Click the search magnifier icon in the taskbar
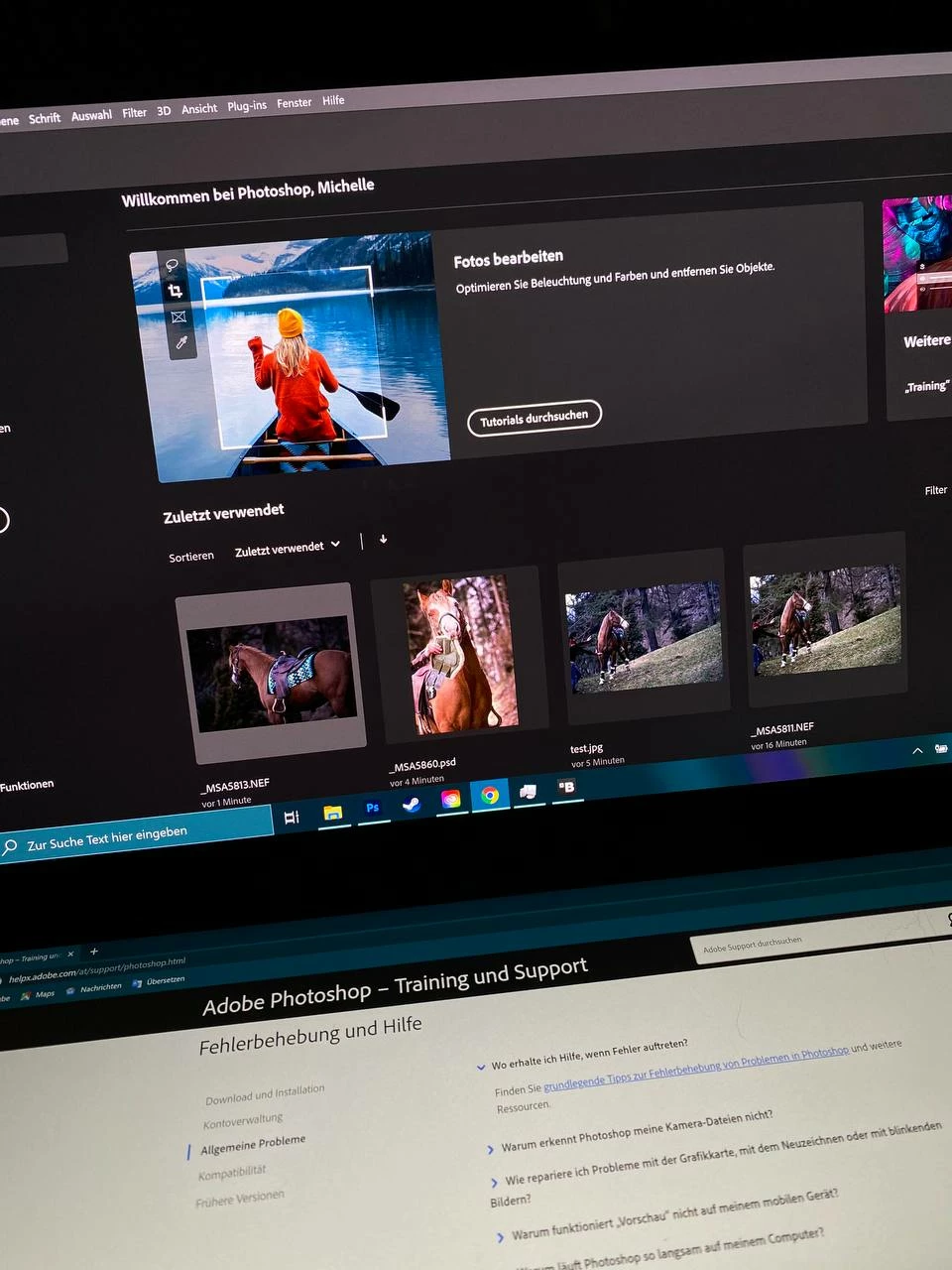 click(x=11, y=847)
